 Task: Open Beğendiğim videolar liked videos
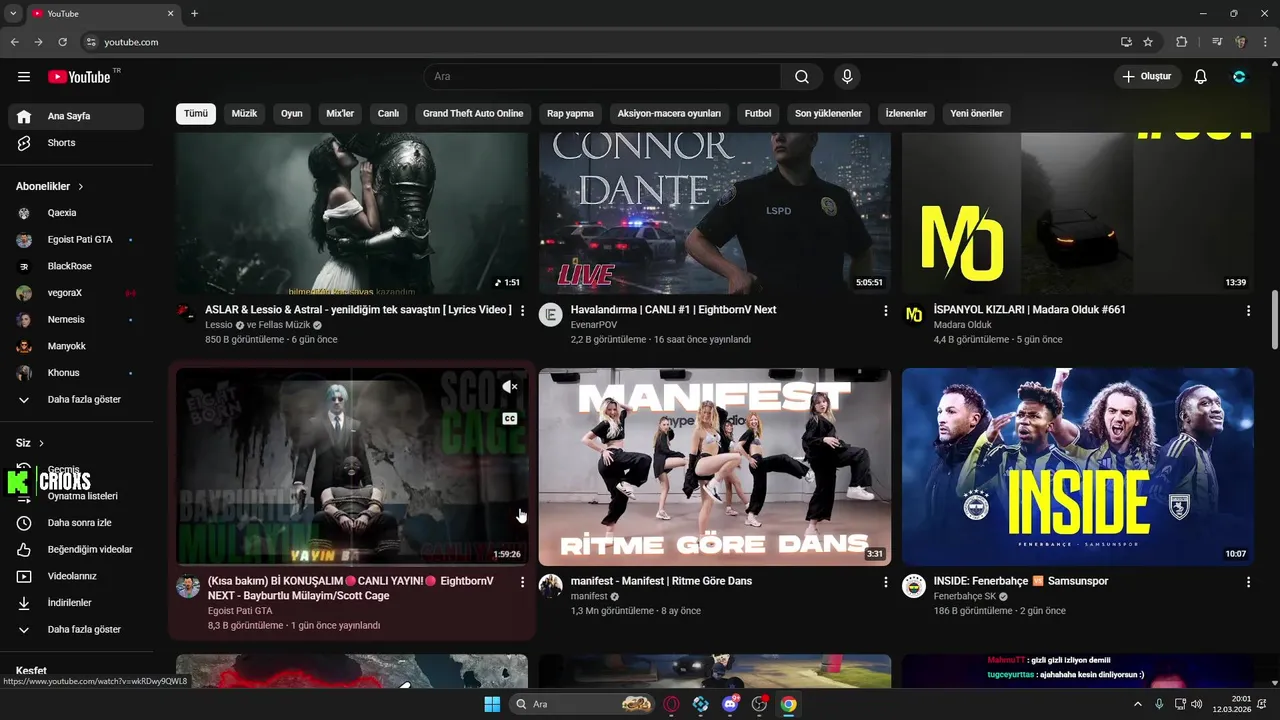(76, 550)
